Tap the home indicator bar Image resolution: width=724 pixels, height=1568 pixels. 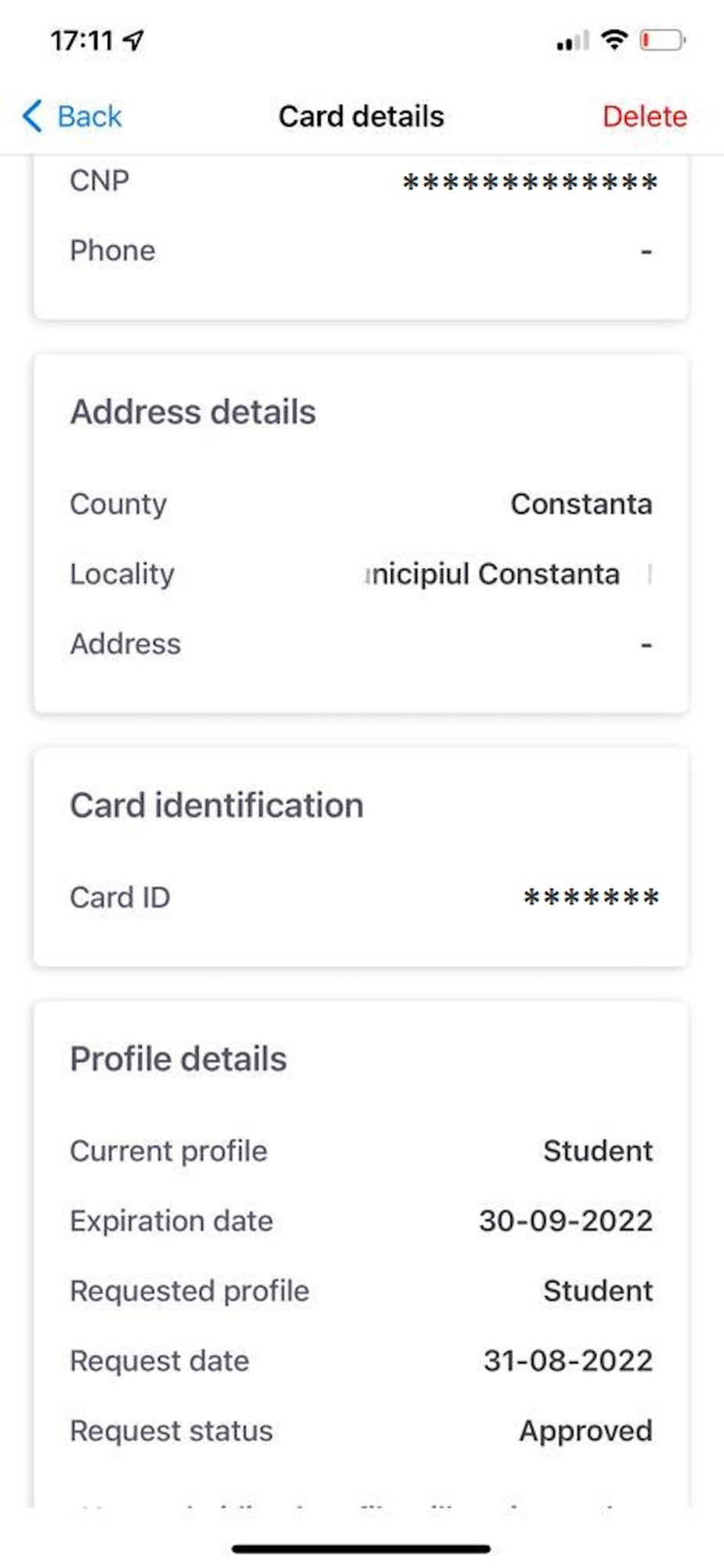point(361,1548)
